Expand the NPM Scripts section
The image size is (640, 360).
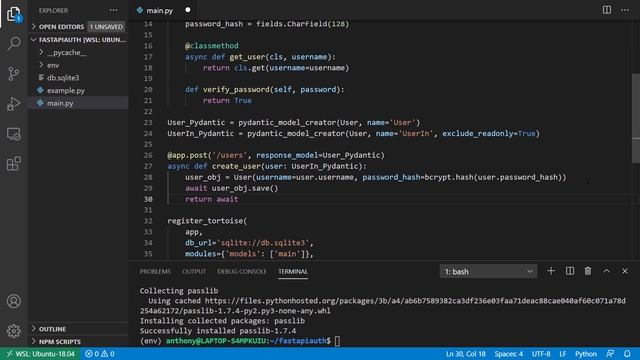click(x=78, y=342)
